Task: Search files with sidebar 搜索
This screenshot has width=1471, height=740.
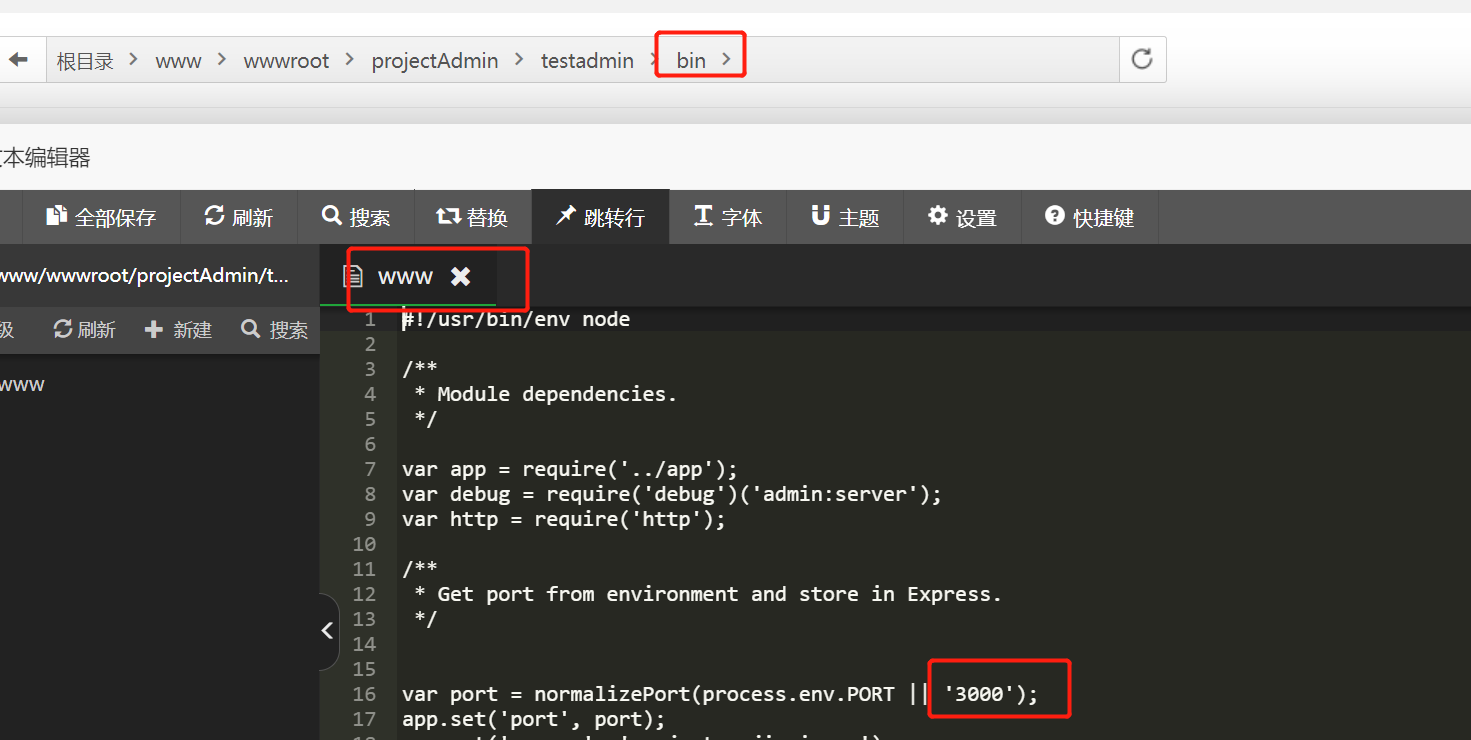Action: point(275,330)
